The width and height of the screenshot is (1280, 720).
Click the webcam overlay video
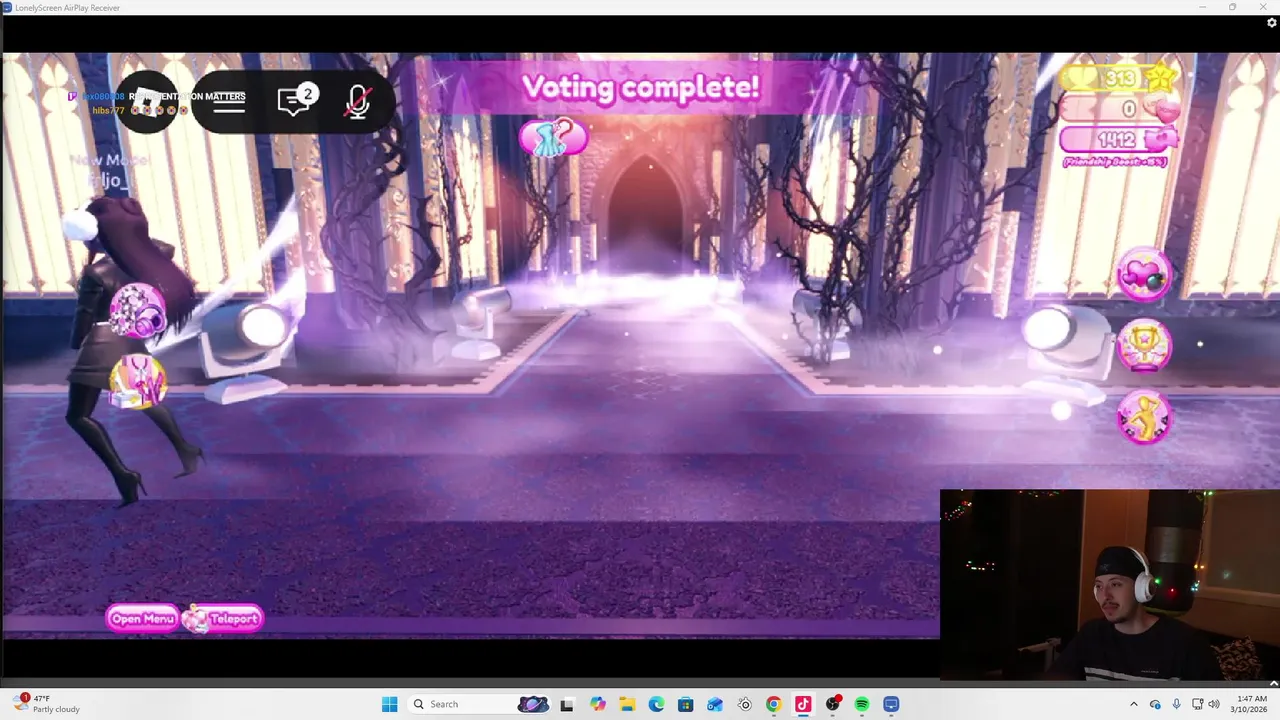pyautogui.click(x=1110, y=584)
